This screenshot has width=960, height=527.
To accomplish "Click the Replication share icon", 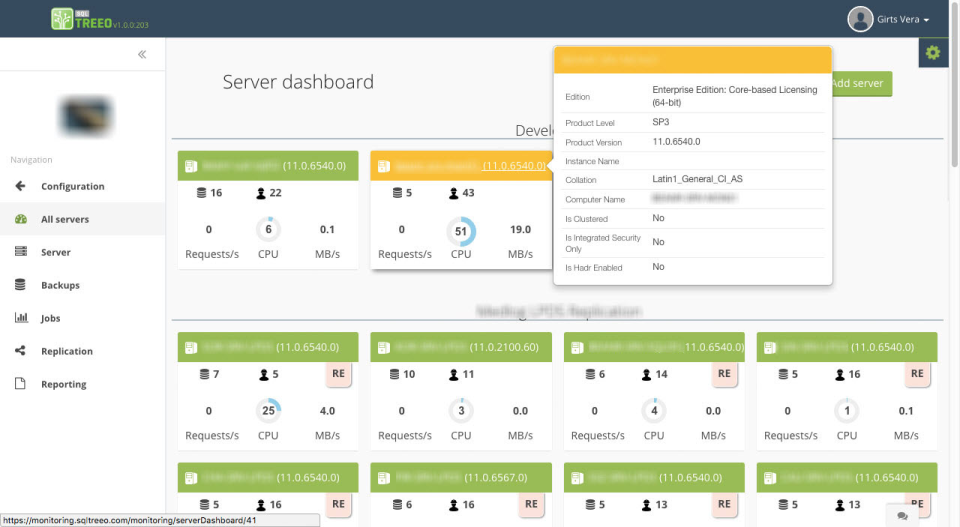I will (x=20, y=350).
